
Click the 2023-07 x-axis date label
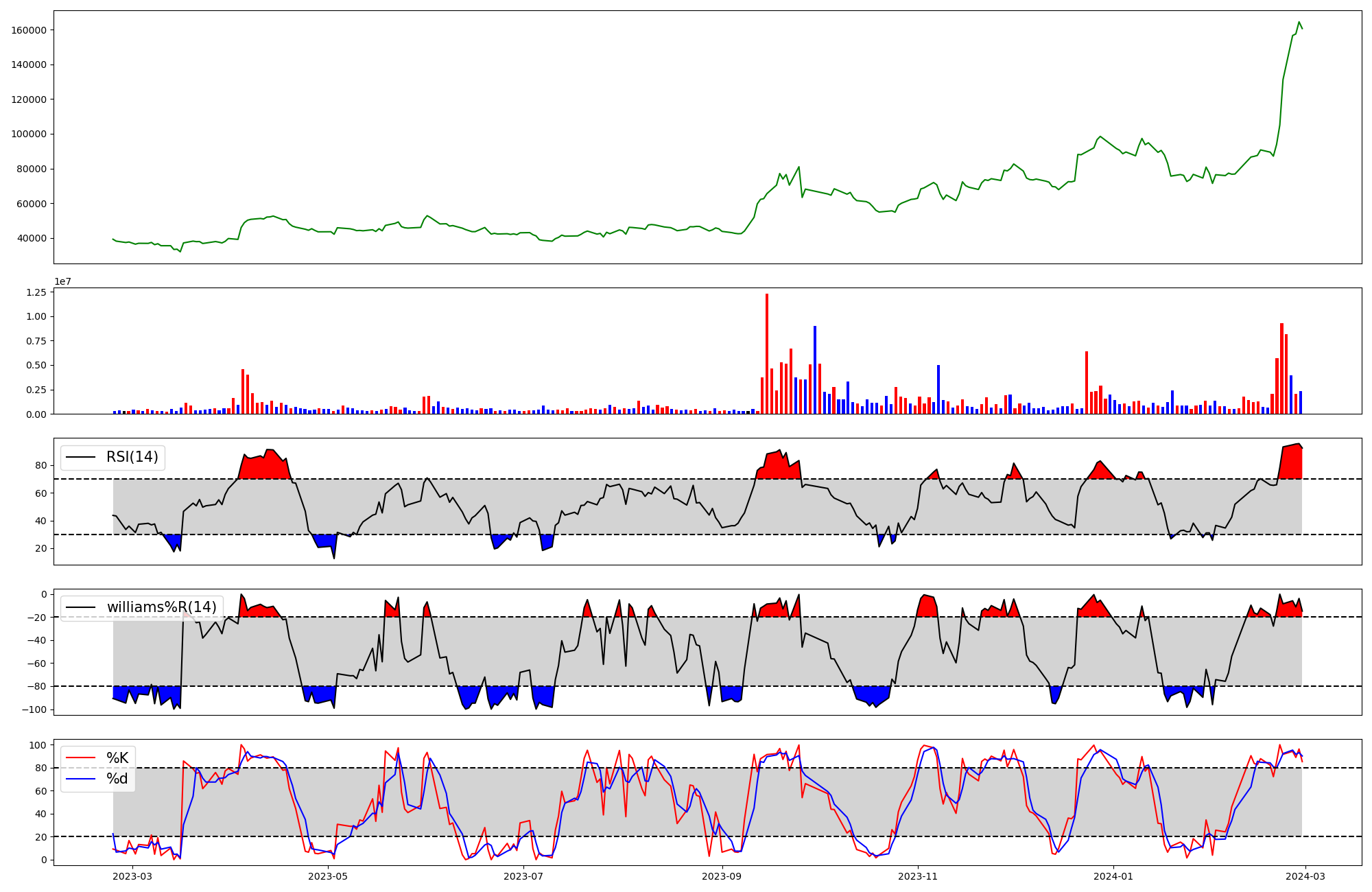point(523,876)
